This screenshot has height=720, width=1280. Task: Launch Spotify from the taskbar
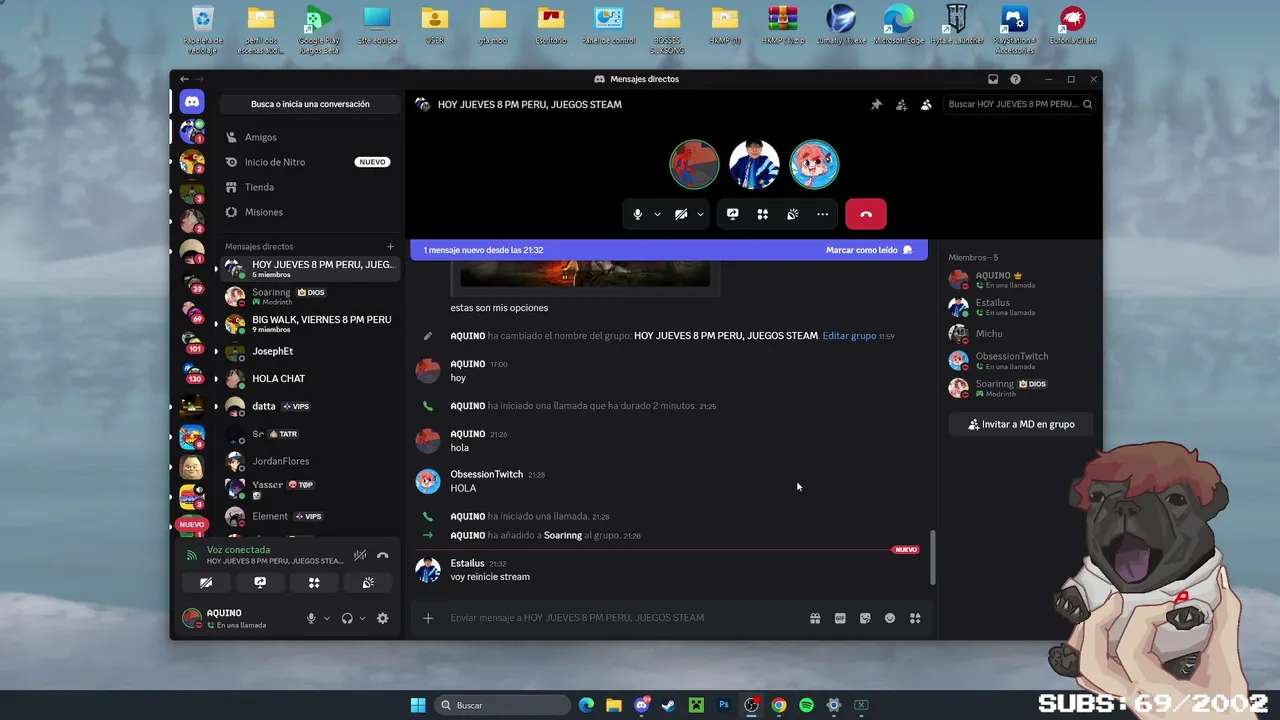806,705
